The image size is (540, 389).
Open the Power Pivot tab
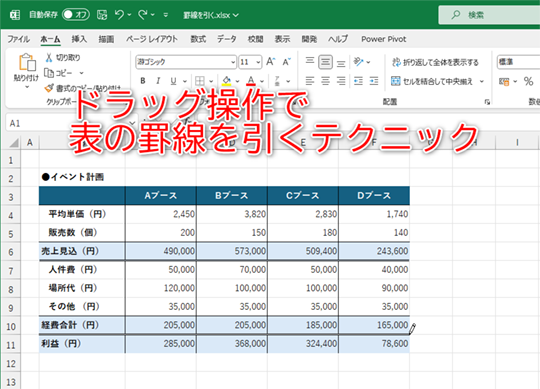coord(384,39)
